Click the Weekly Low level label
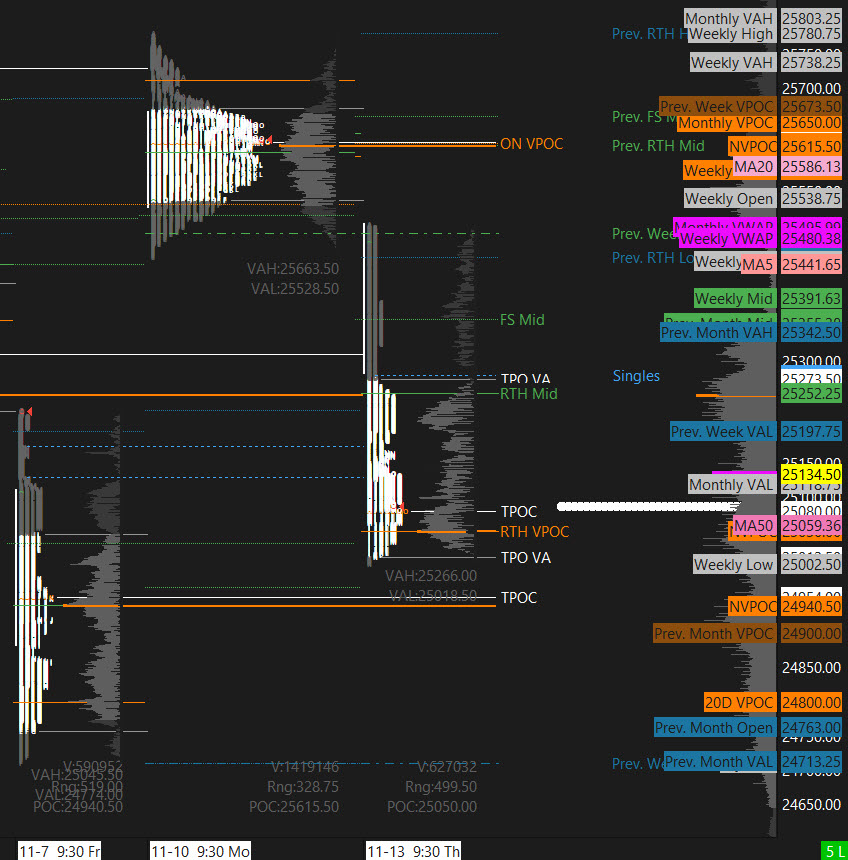 click(x=734, y=564)
